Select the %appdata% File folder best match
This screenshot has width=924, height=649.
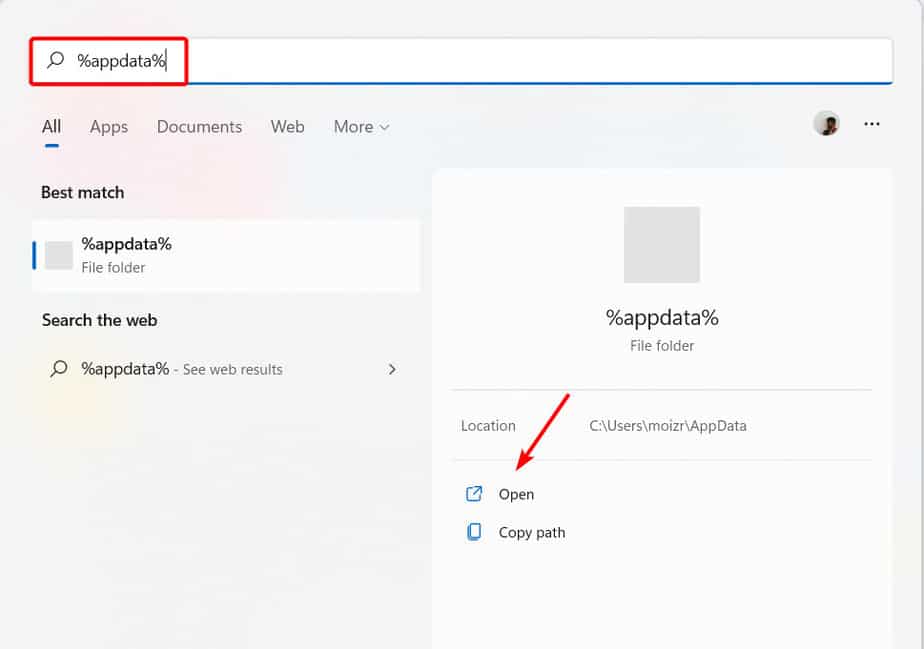pos(226,255)
